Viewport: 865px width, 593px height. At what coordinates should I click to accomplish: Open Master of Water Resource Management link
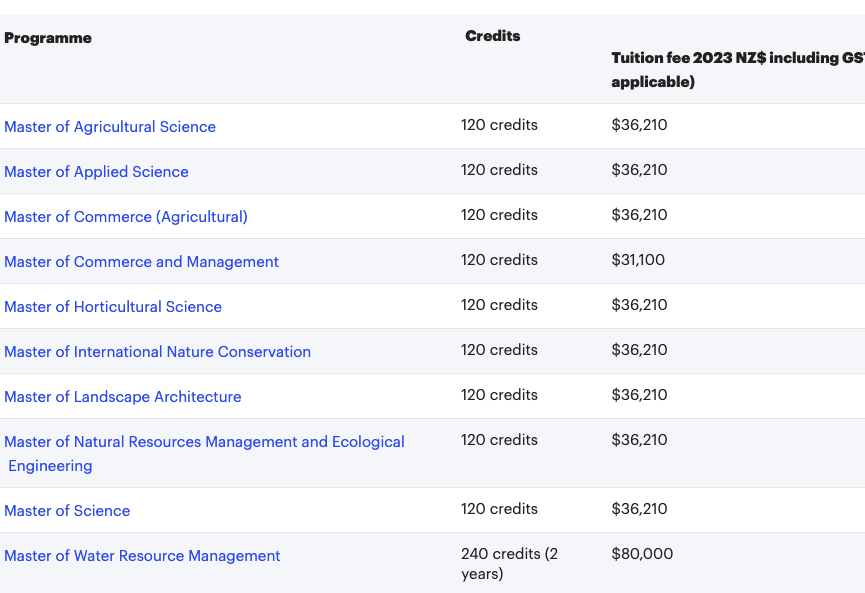click(x=142, y=556)
